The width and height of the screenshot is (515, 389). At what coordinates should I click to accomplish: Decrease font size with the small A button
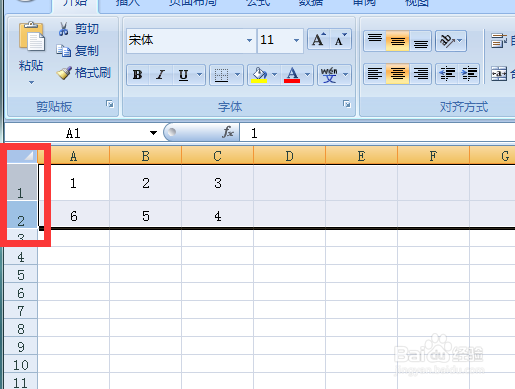coord(340,40)
